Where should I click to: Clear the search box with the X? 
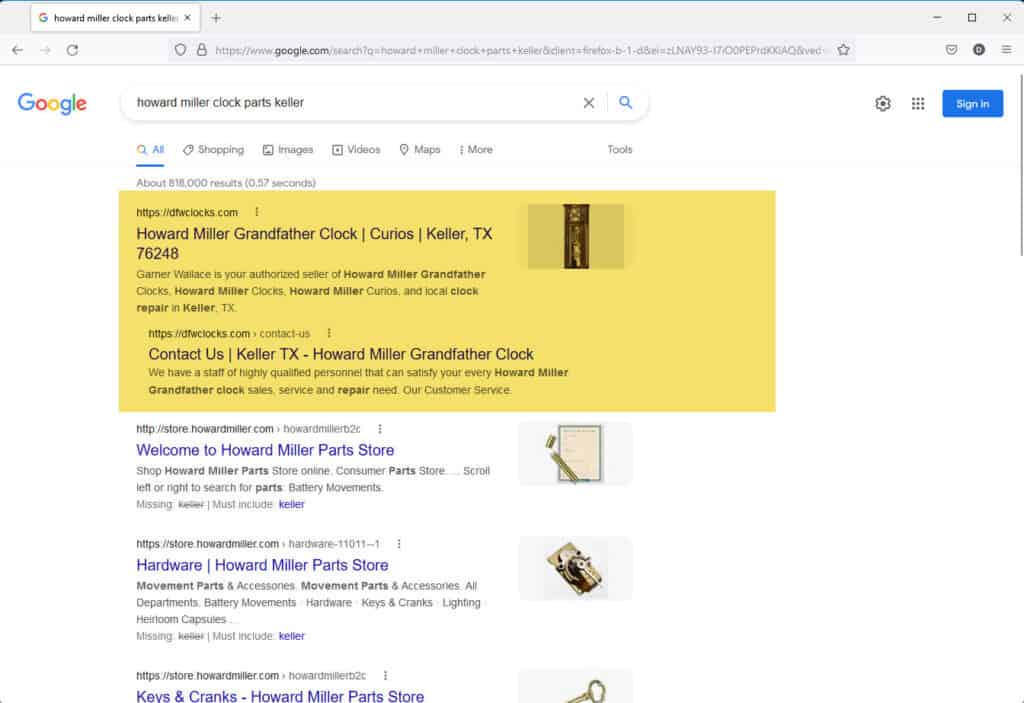click(588, 103)
